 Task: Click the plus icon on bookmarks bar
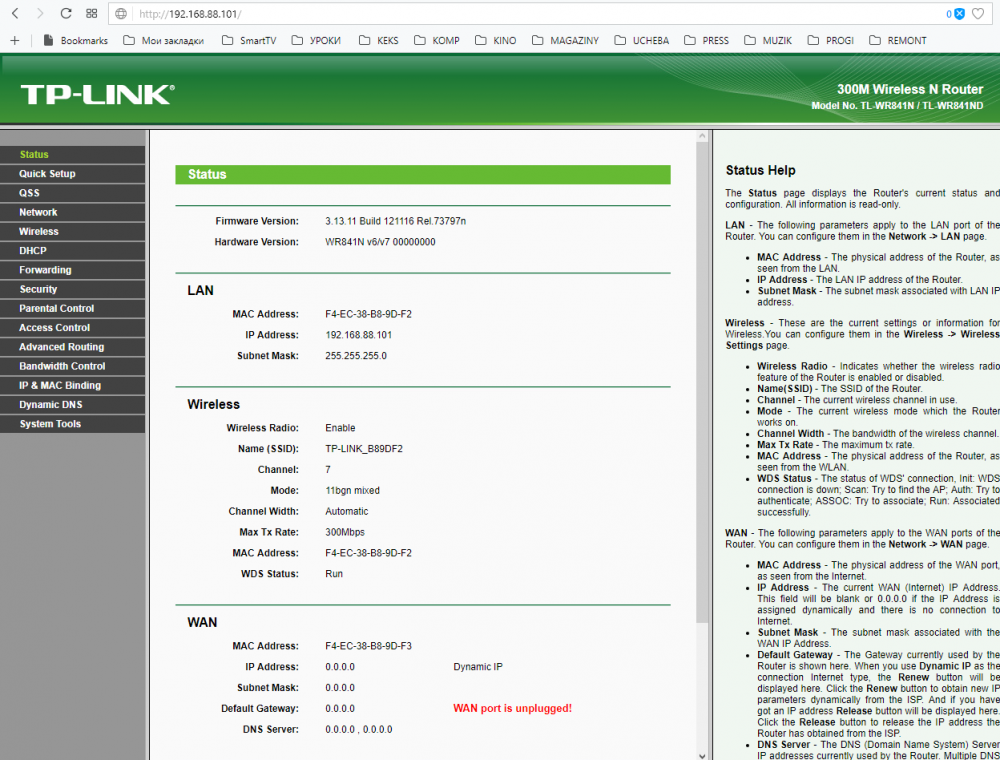(x=14, y=41)
